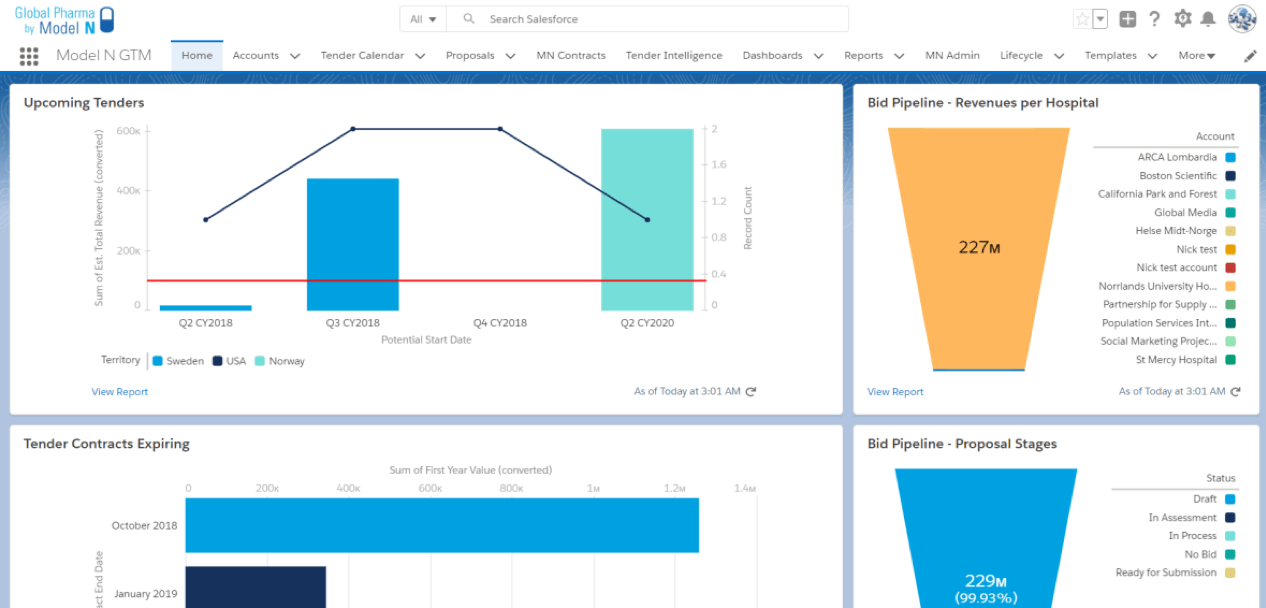Open View Report under Upcoming Tenders

point(119,392)
